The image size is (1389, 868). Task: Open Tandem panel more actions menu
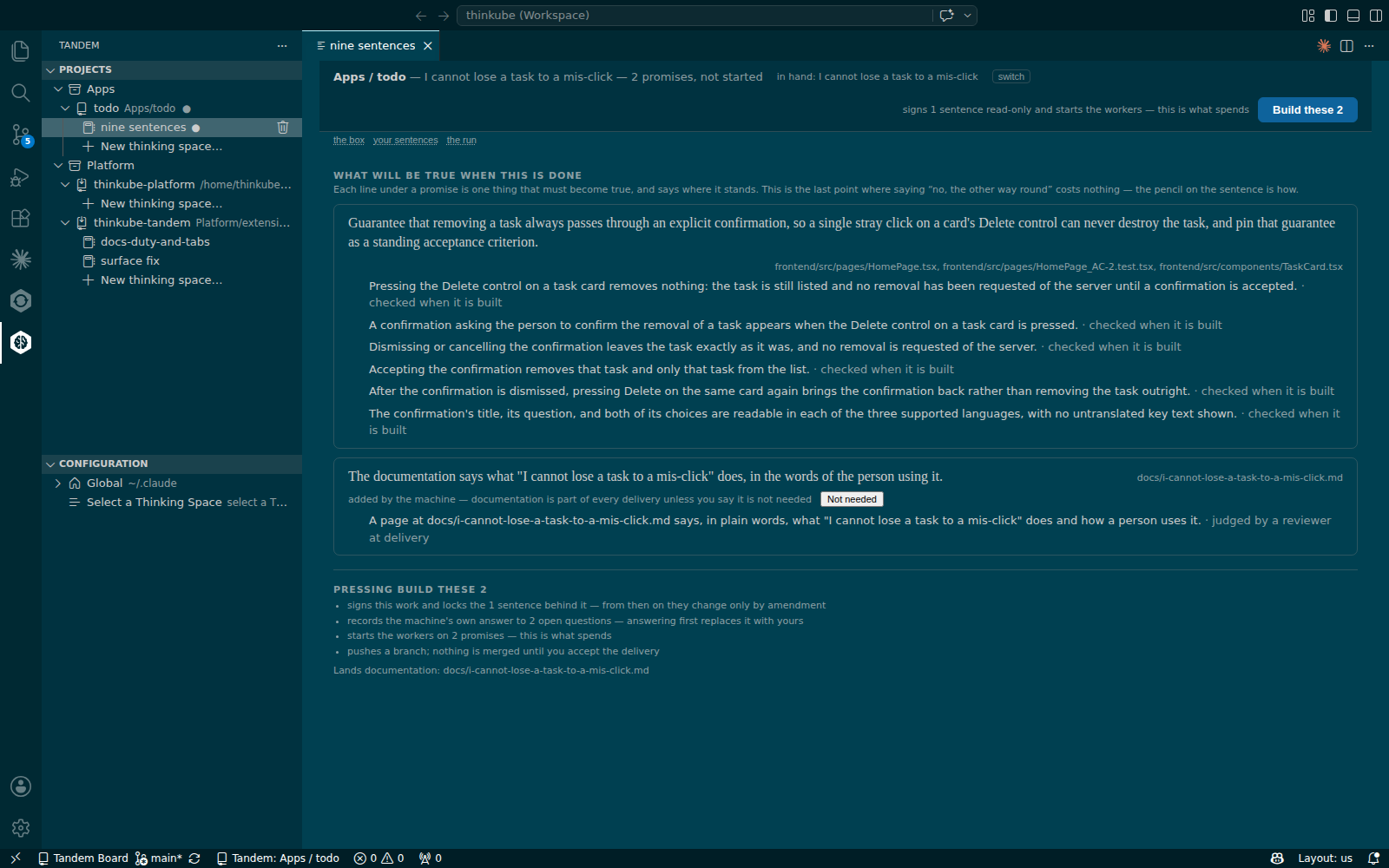(282, 46)
